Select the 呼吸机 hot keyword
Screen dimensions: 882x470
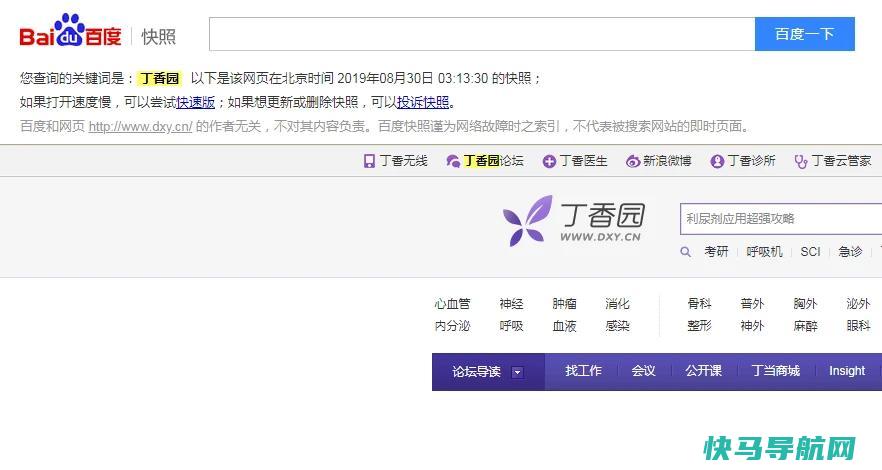point(764,252)
